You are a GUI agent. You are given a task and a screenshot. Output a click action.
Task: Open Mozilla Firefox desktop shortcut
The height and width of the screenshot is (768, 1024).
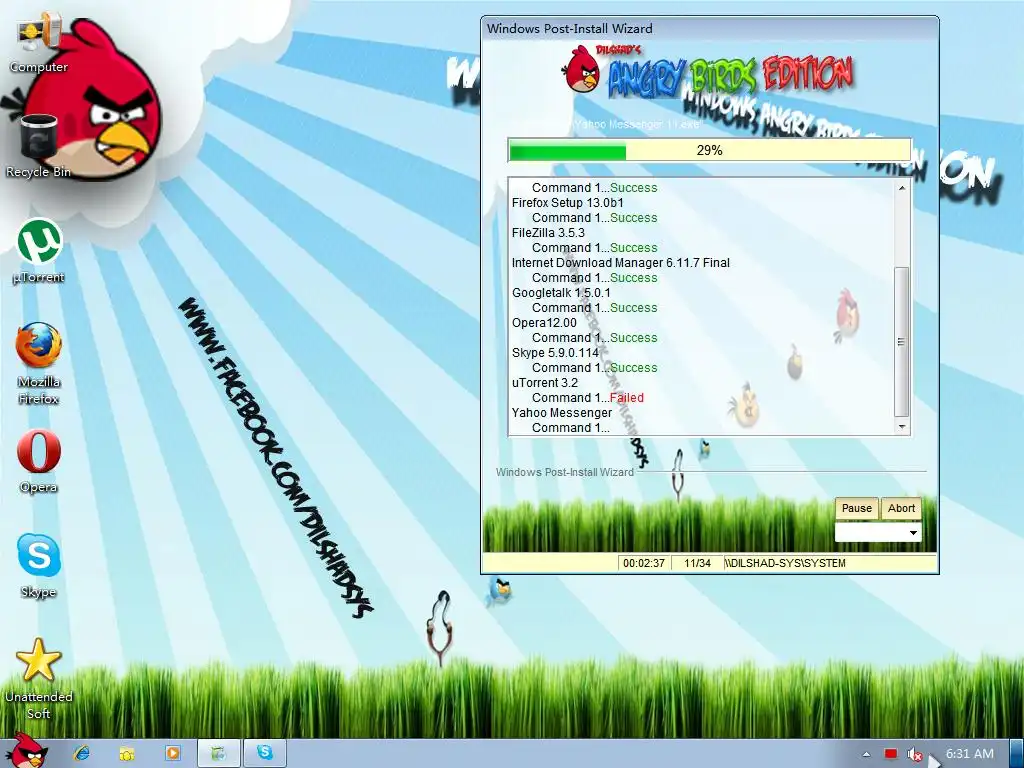[x=39, y=364]
